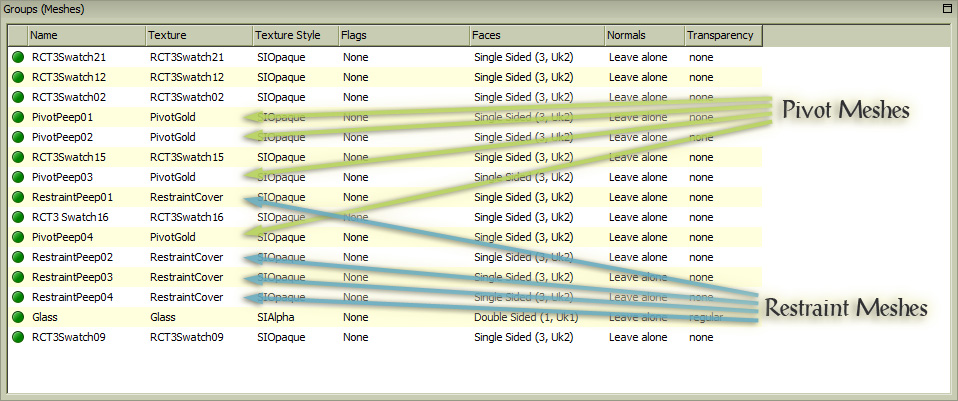Select the PivotPeep02 mesh row
Screen dimensions: 958x401
[x=62, y=137]
